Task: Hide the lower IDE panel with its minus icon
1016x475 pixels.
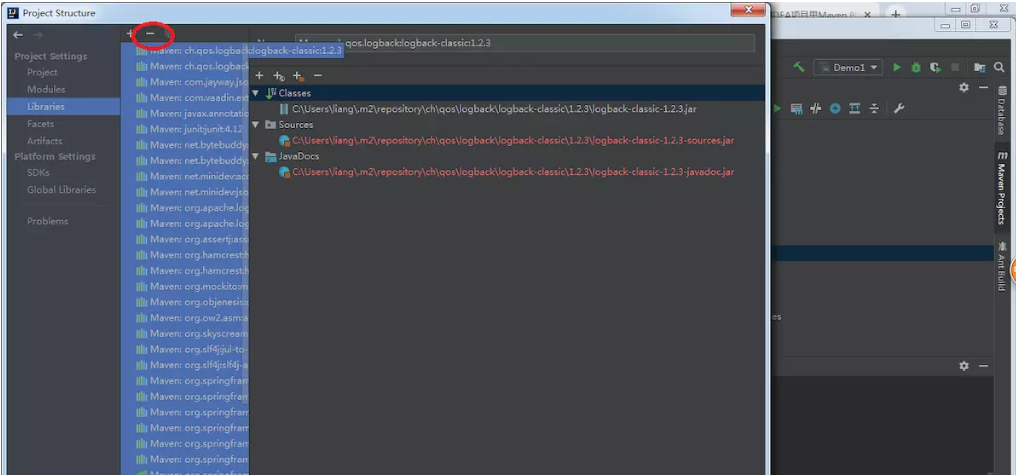Action: pyautogui.click(x=983, y=366)
